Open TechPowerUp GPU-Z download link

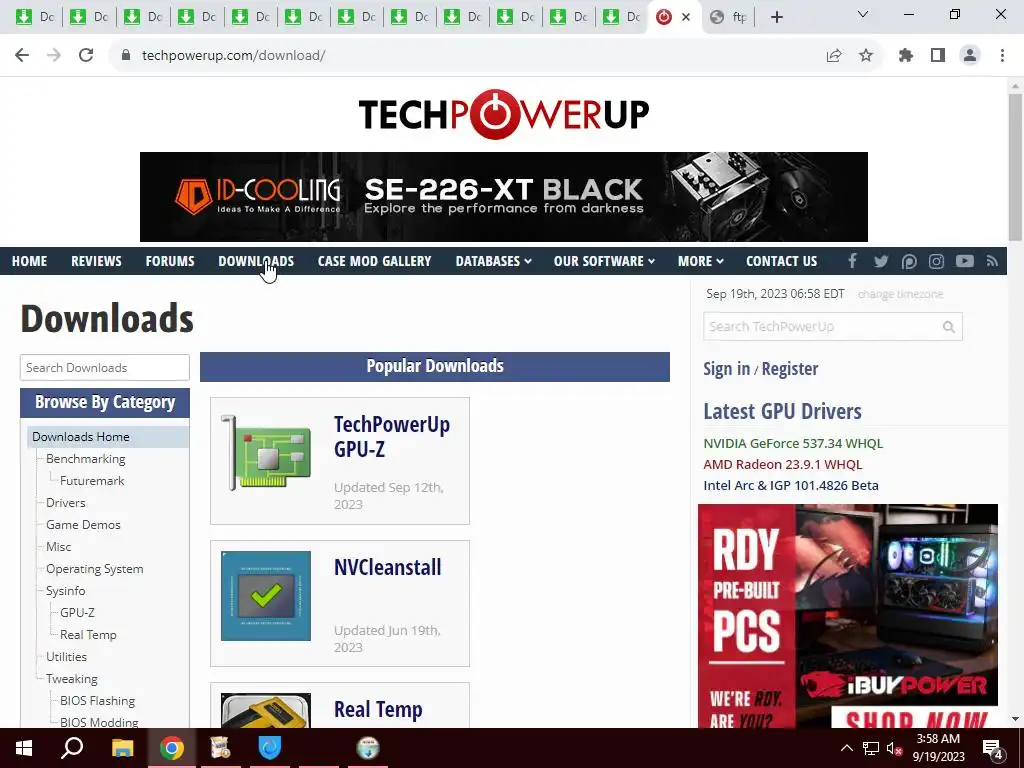[x=392, y=436]
